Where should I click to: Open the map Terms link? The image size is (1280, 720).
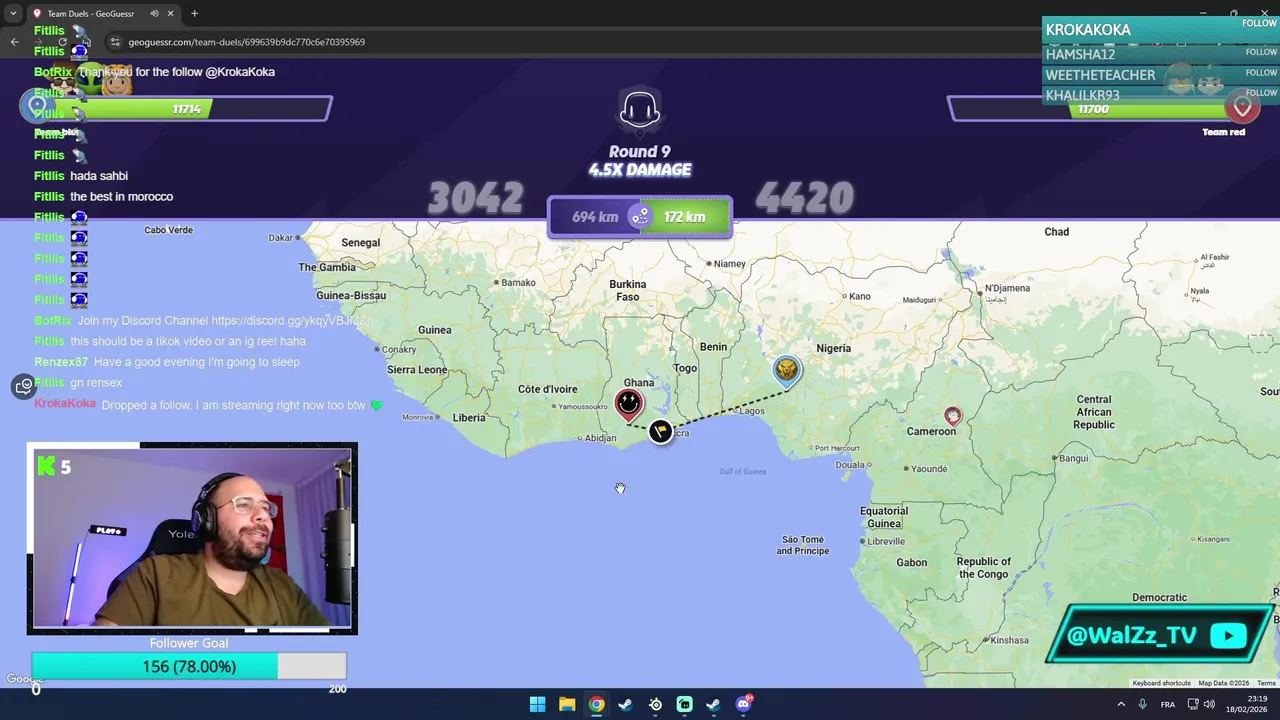pos(1266,683)
